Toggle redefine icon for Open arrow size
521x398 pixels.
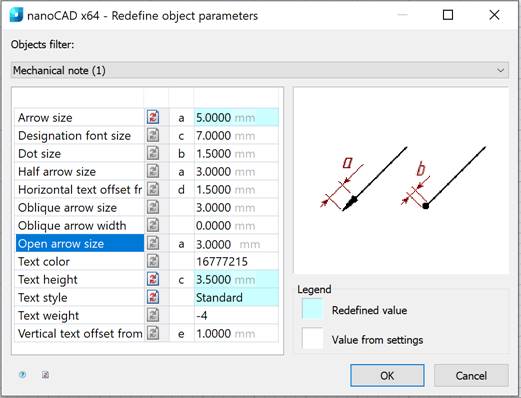[153, 243]
